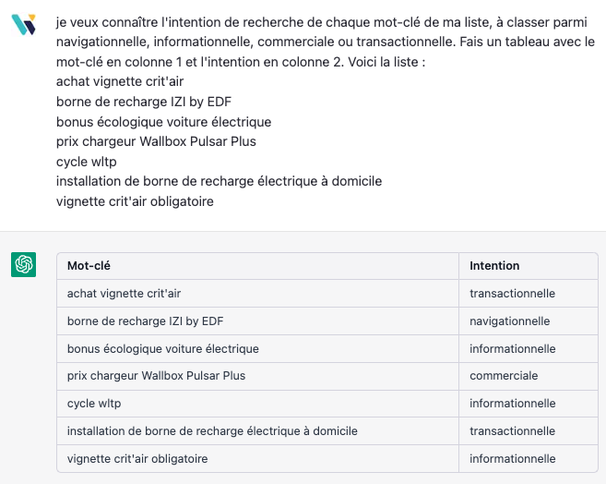Select the "vignette crit'air obligatoire" table cell
This screenshot has height=484, width=606.
pyautogui.click(x=138, y=458)
